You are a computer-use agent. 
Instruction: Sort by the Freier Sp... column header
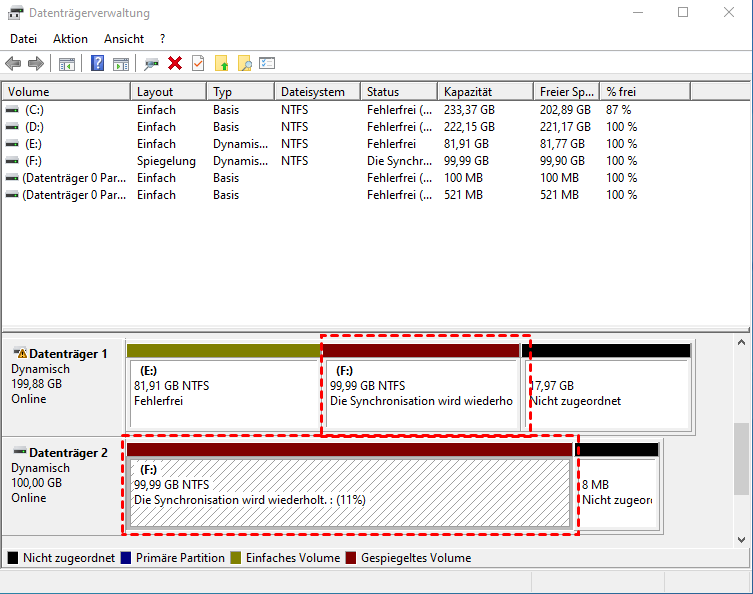pyautogui.click(x=567, y=92)
